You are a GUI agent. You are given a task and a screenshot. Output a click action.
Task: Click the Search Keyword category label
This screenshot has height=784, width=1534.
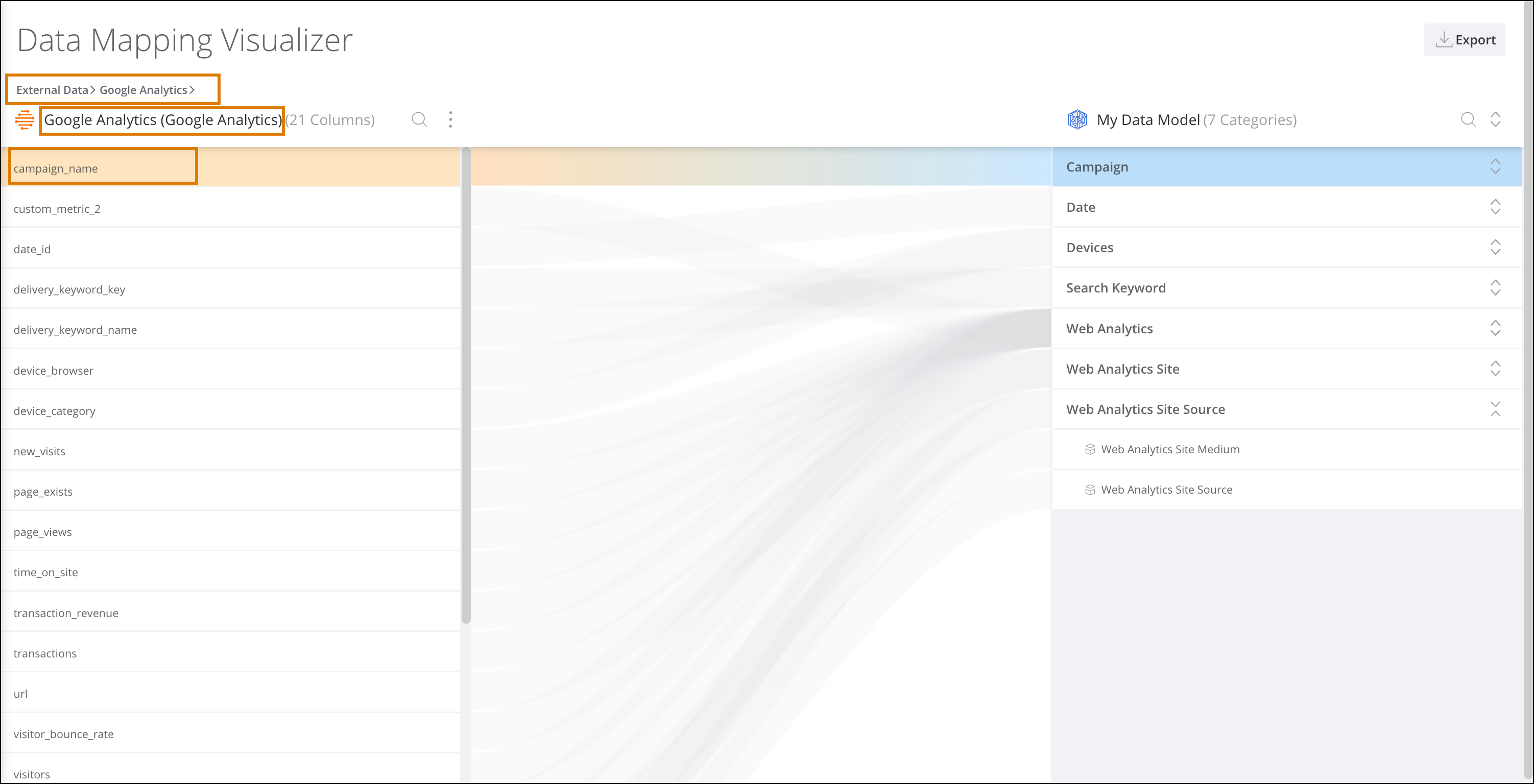(1115, 287)
